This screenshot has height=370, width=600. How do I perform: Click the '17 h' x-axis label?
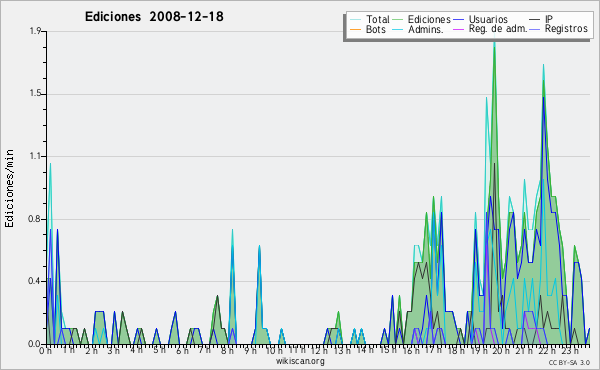point(433,350)
